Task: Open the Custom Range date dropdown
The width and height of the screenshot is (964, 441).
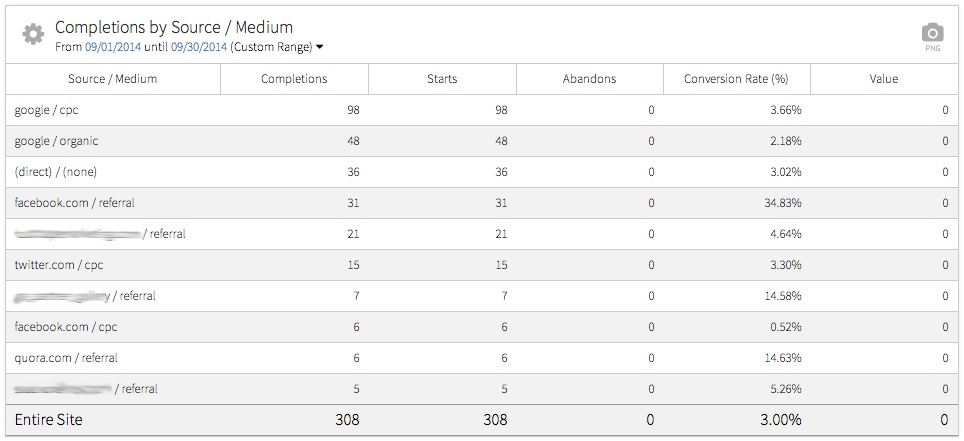Action: click(277, 47)
